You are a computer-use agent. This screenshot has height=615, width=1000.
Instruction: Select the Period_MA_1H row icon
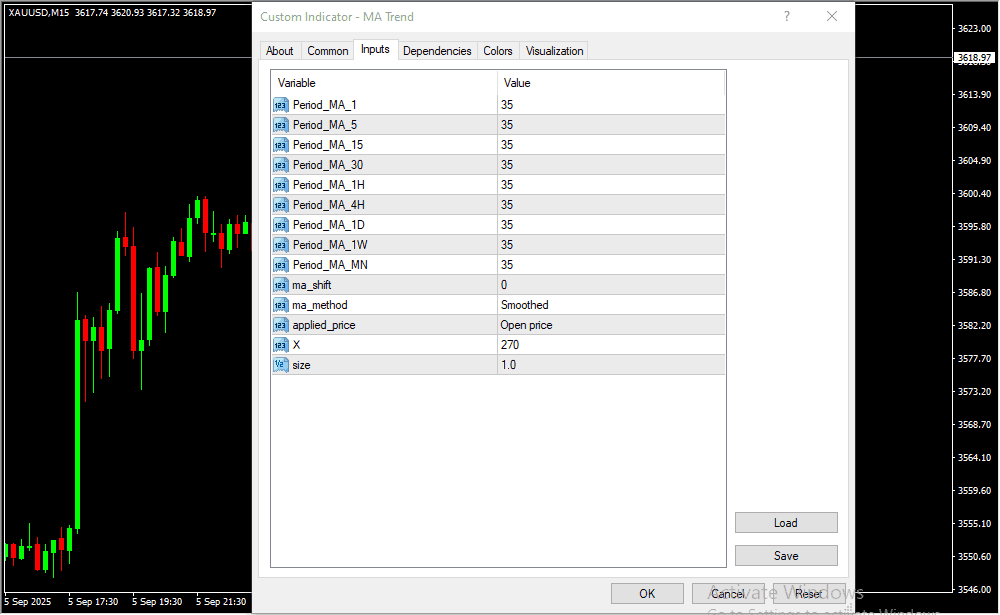click(x=280, y=185)
